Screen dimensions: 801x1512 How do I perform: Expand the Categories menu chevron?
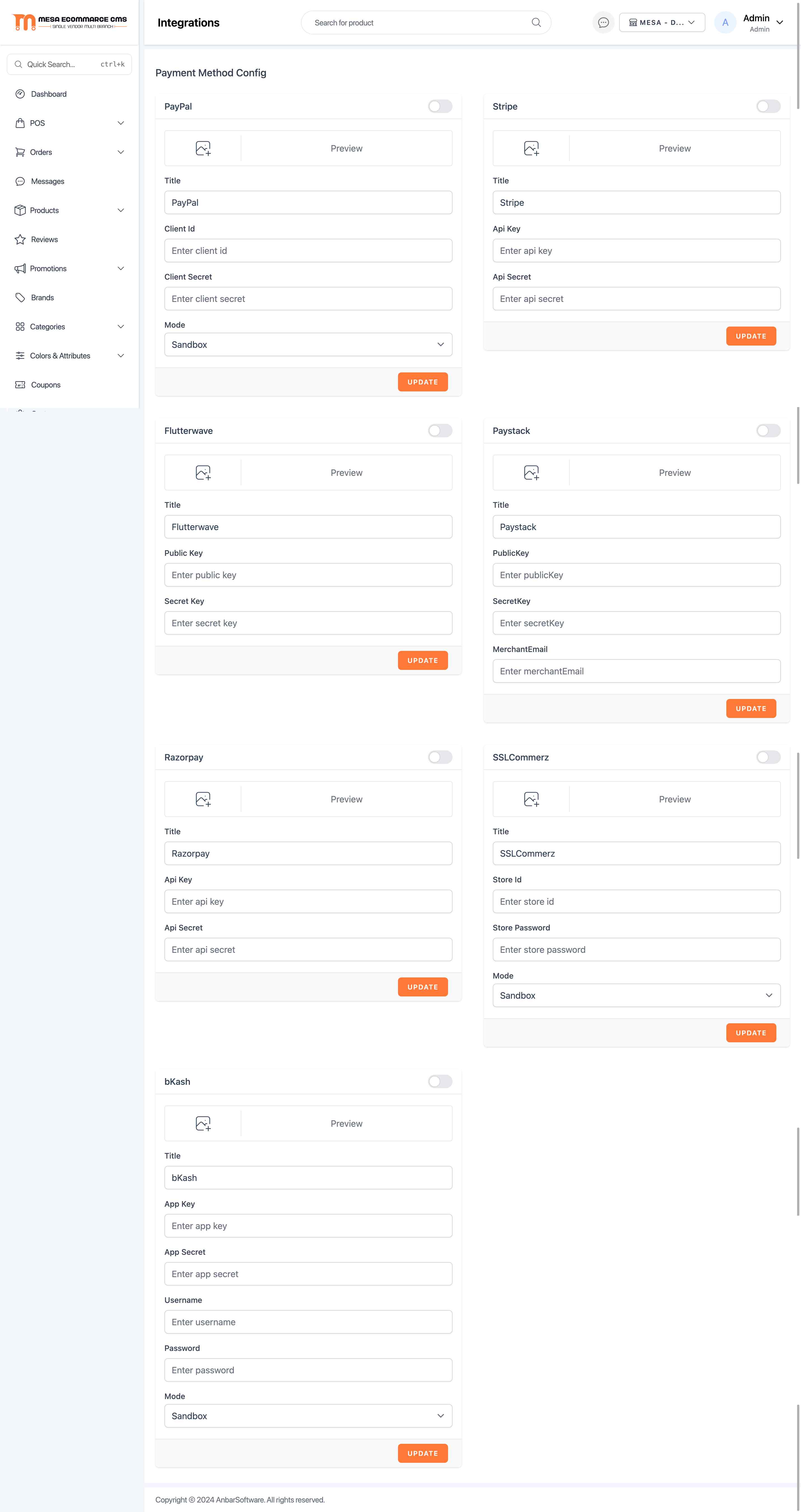point(121,326)
